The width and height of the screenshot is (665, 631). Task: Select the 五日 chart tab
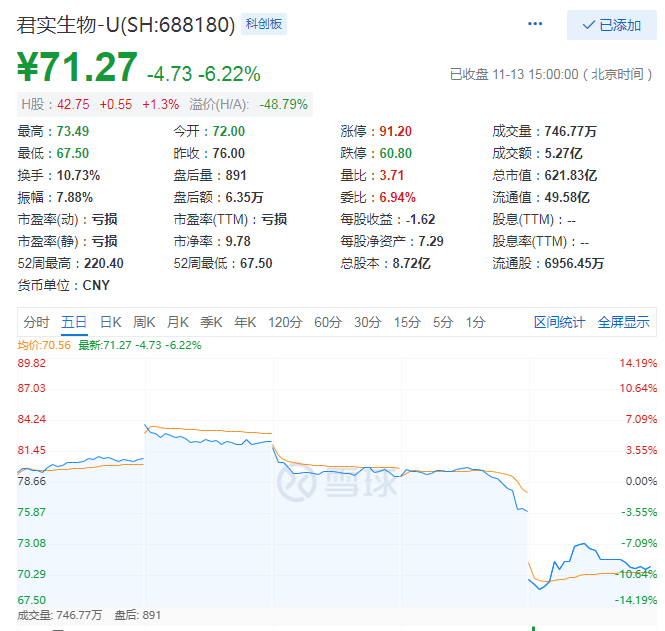[74, 322]
